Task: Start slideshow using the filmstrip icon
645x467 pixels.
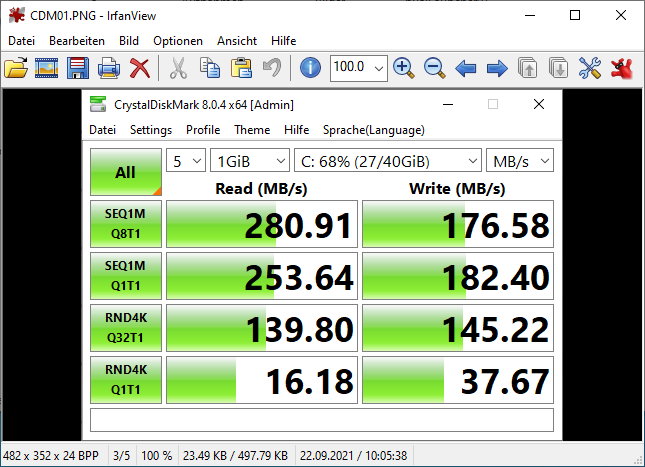Action: coord(46,68)
